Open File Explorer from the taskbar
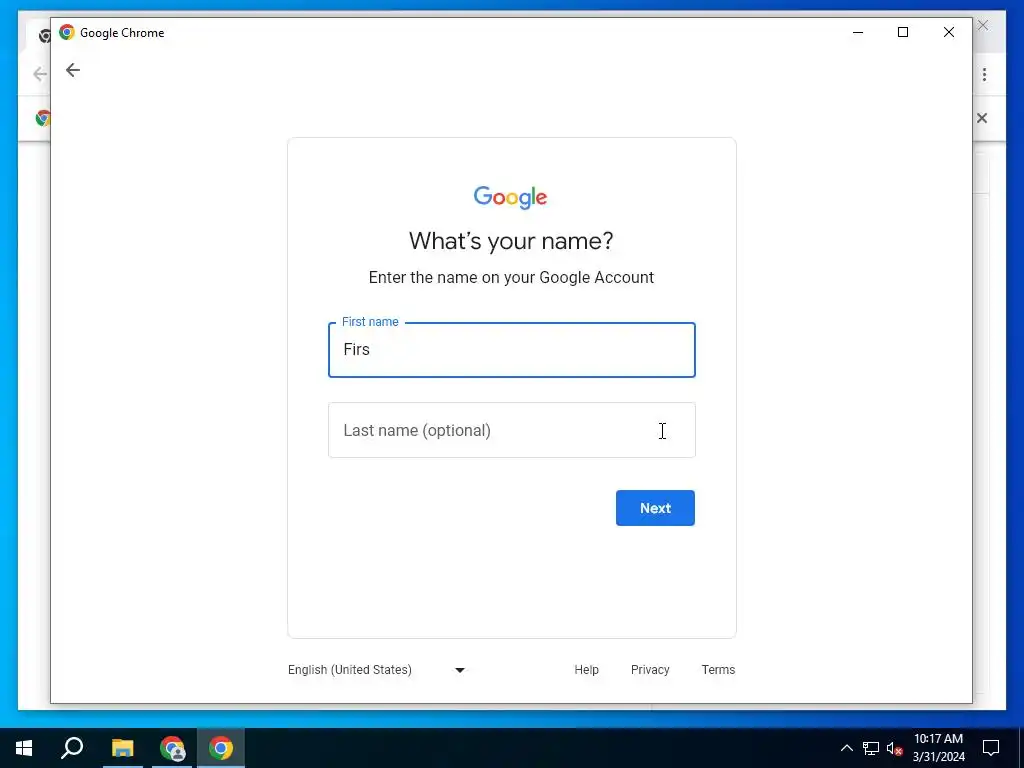The height and width of the screenshot is (768, 1024). tap(122, 748)
